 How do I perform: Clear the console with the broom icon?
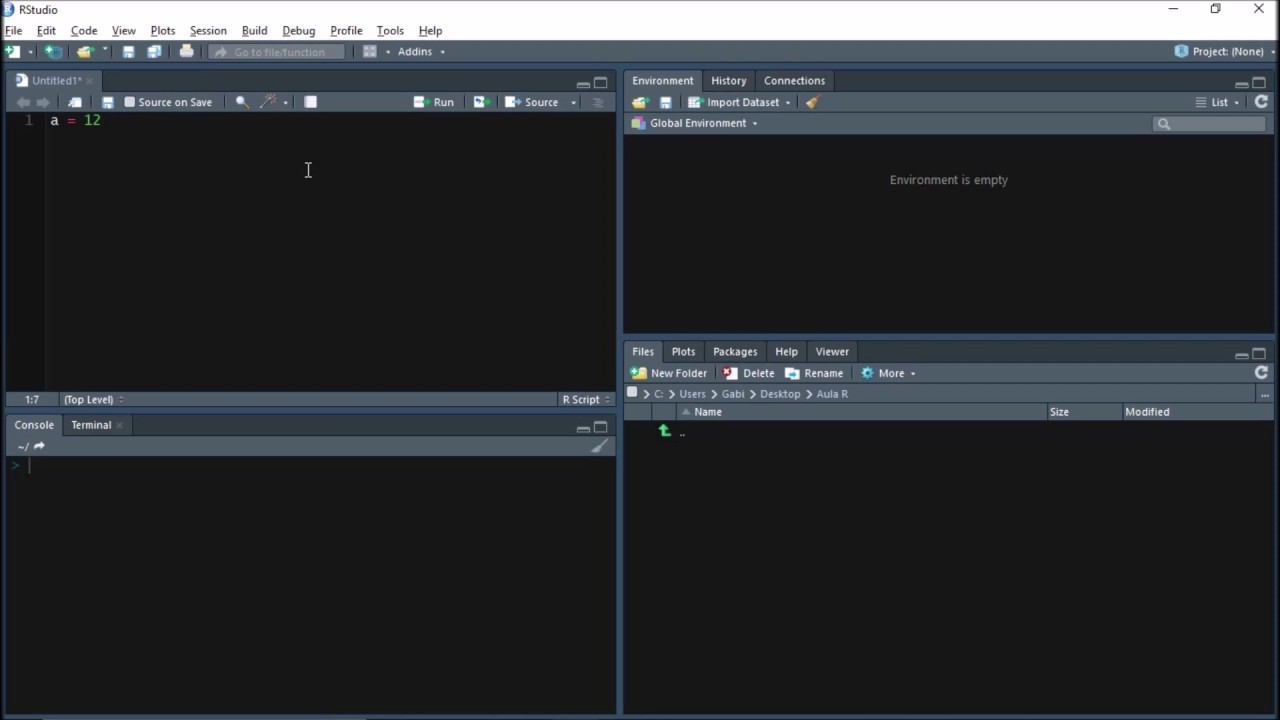click(599, 446)
